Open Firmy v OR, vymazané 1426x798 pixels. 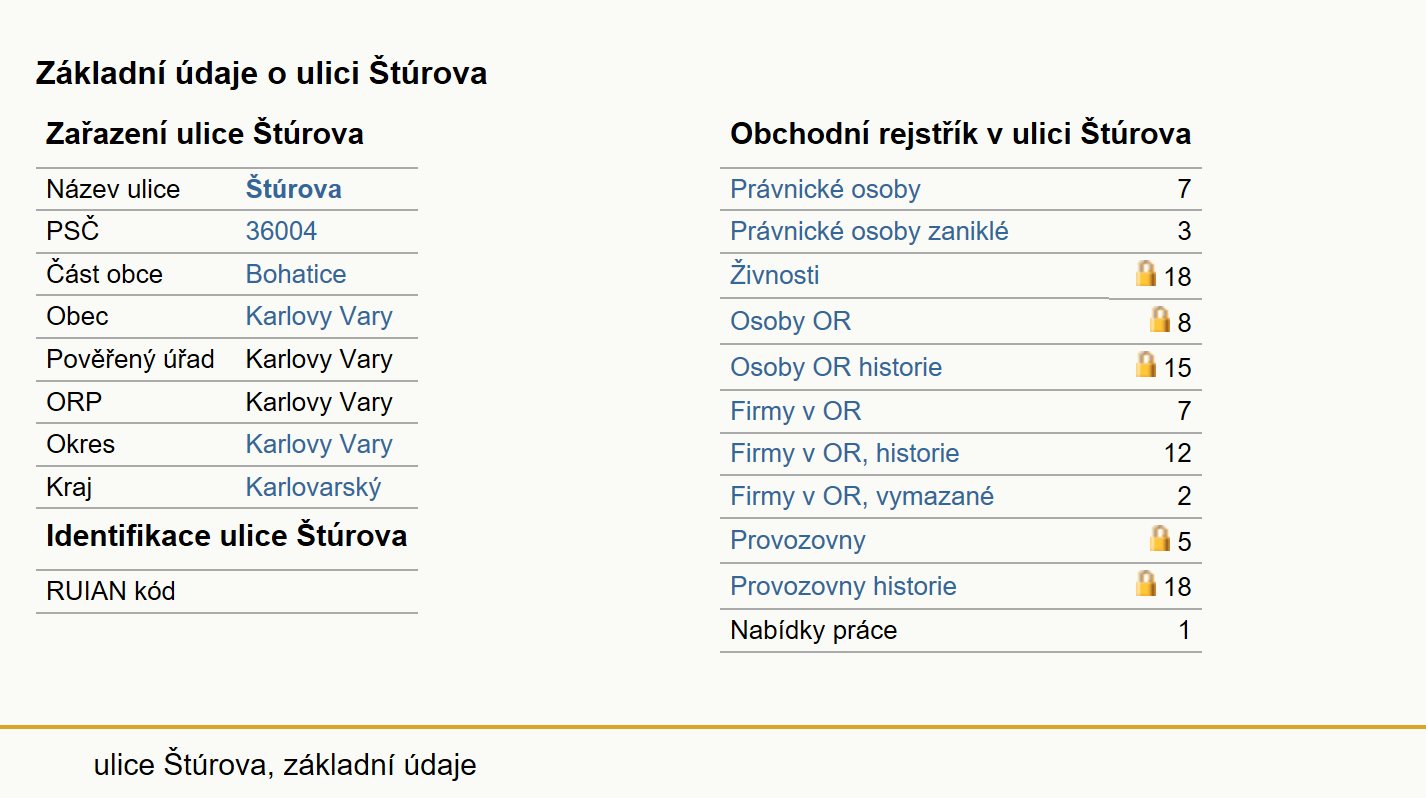[x=862, y=496]
